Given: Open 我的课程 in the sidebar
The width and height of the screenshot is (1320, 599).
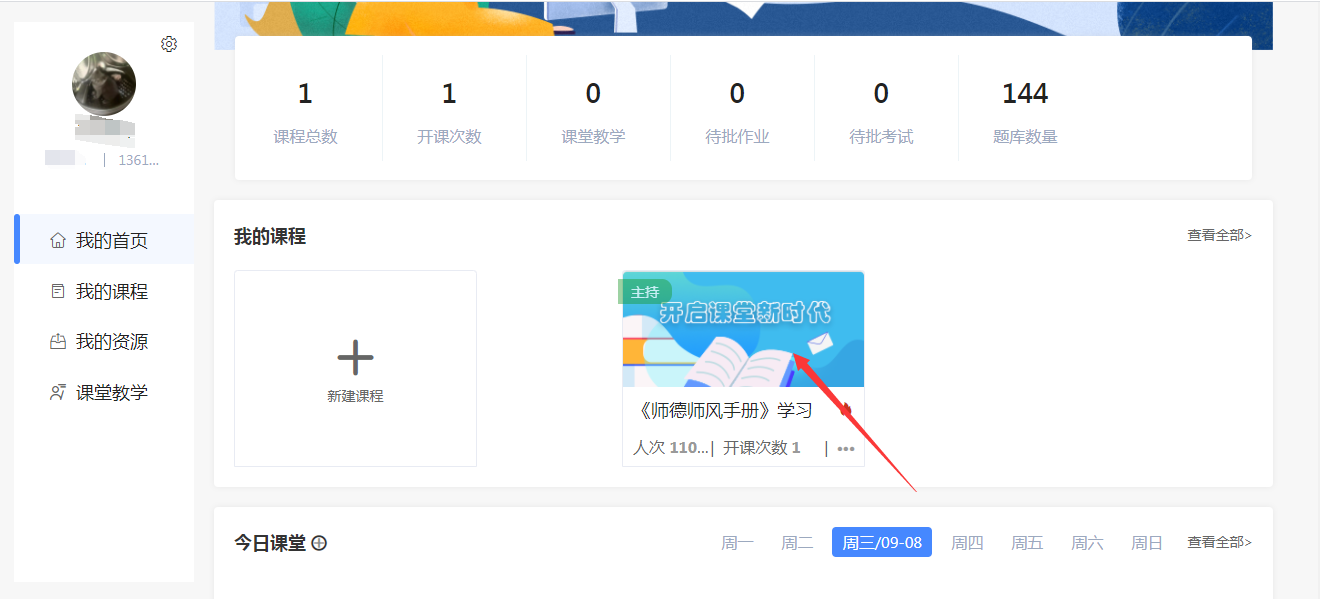Looking at the screenshot, I should [104, 291].
